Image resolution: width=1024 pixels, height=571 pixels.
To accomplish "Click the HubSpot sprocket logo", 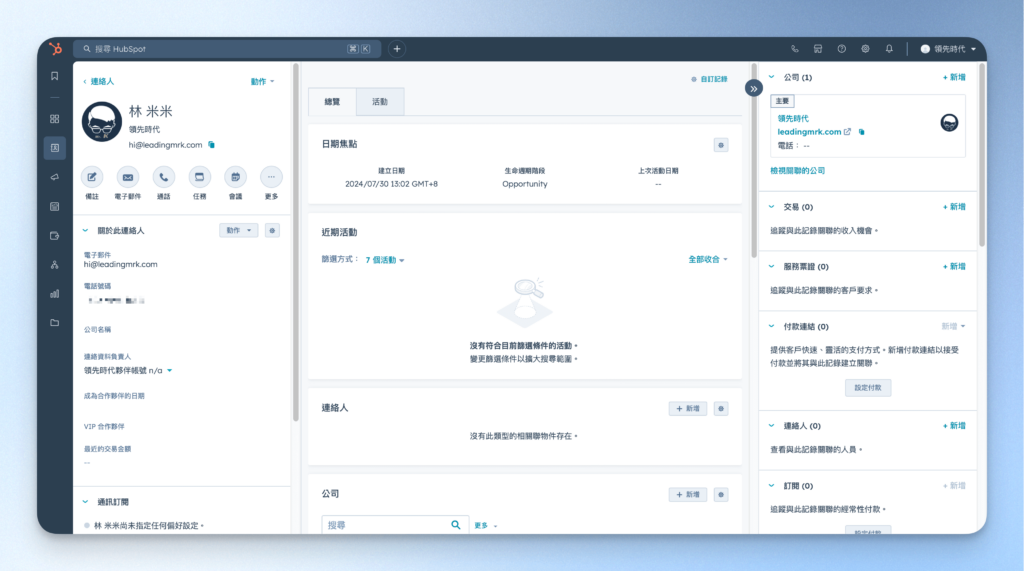I will click(56, 48).
